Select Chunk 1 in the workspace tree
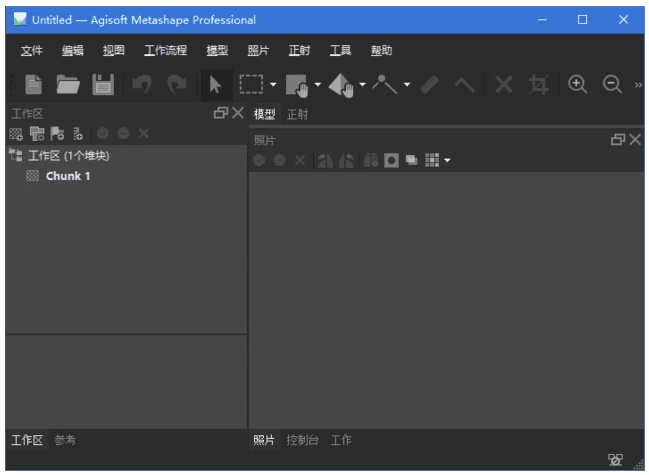Screen dimensions: 649x475 coord(67,176)
